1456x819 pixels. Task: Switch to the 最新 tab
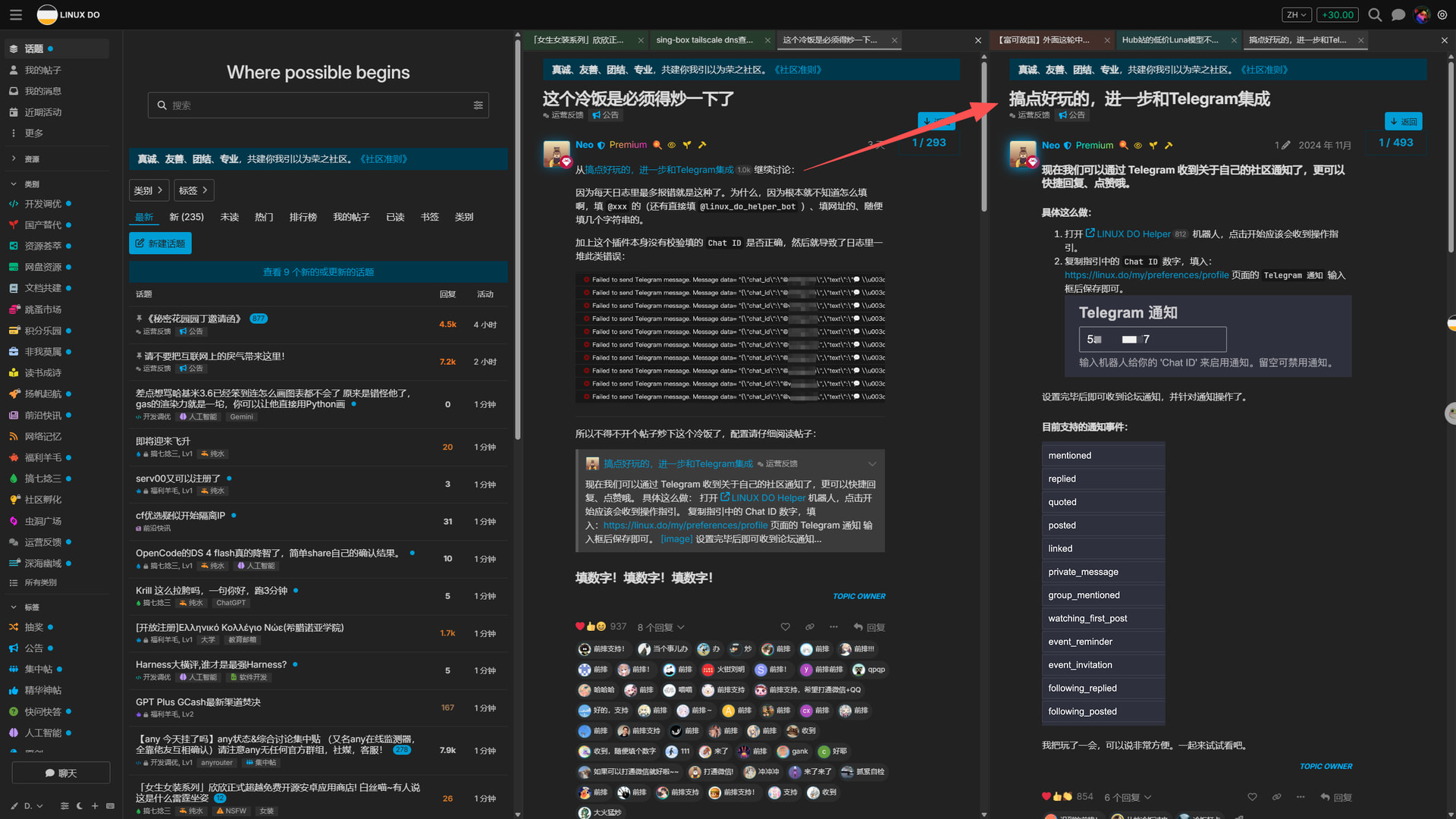click(x=144, y=217)
